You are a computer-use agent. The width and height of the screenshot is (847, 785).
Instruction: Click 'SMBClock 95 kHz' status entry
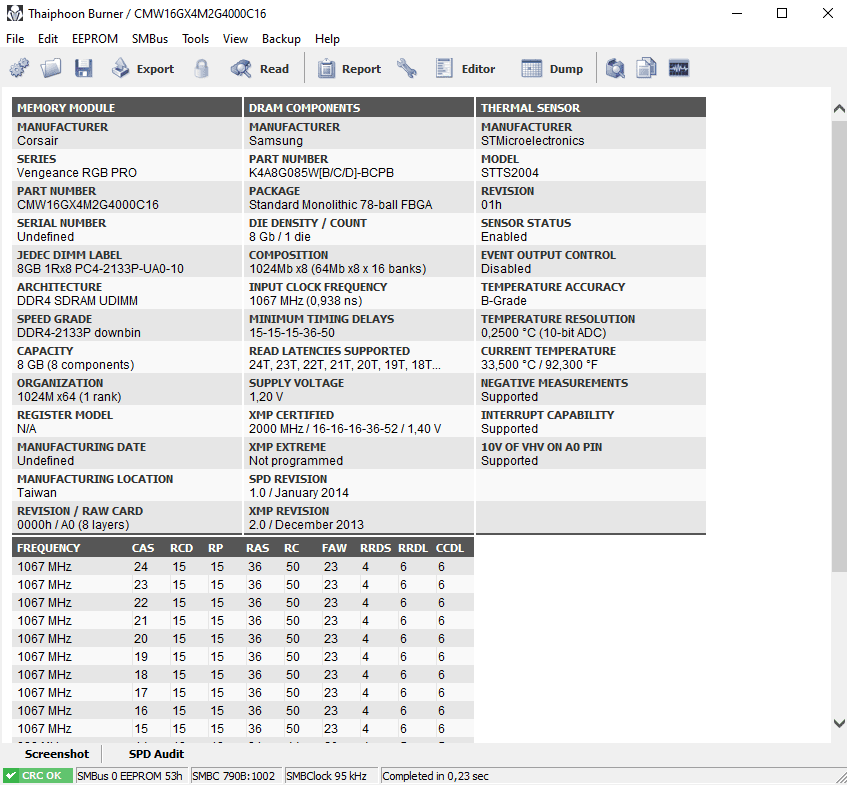coord(326,776)
